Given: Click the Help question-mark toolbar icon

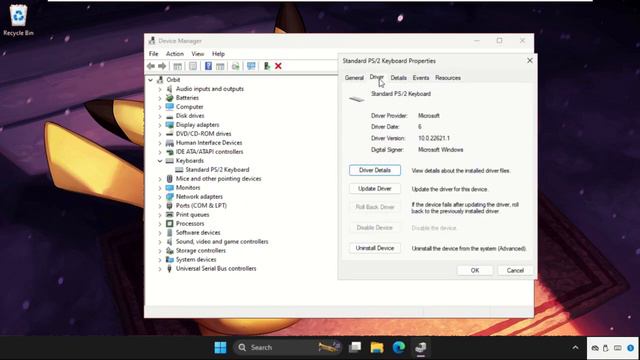Looking at the screenshot, I should coord(208,66).
